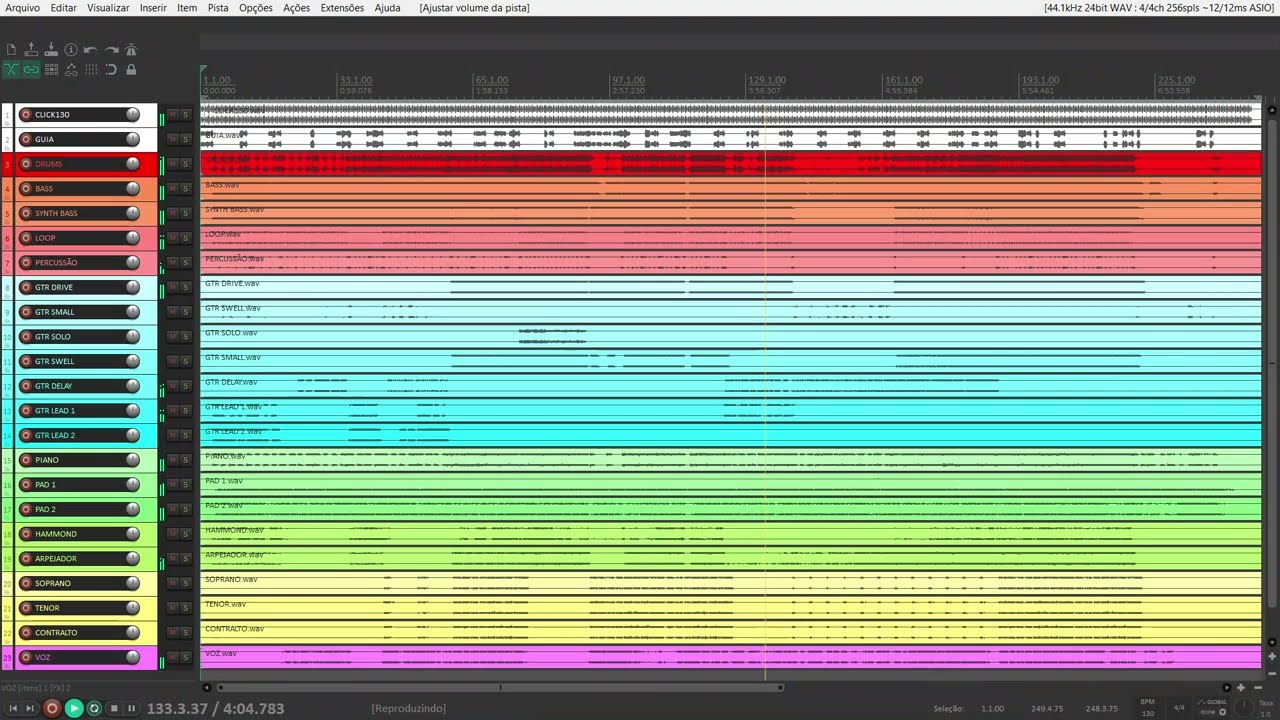
Task: Go to project start transport button
Action: [x=13, y=708]
